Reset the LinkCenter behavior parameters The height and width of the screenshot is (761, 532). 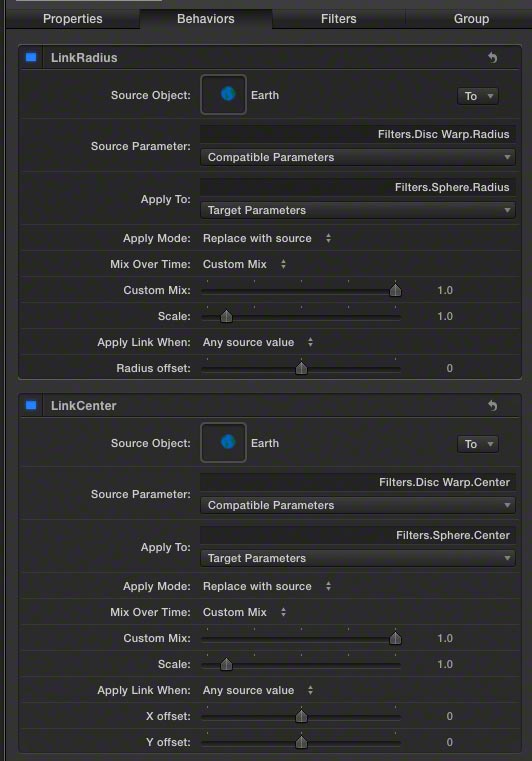(492, 406)
